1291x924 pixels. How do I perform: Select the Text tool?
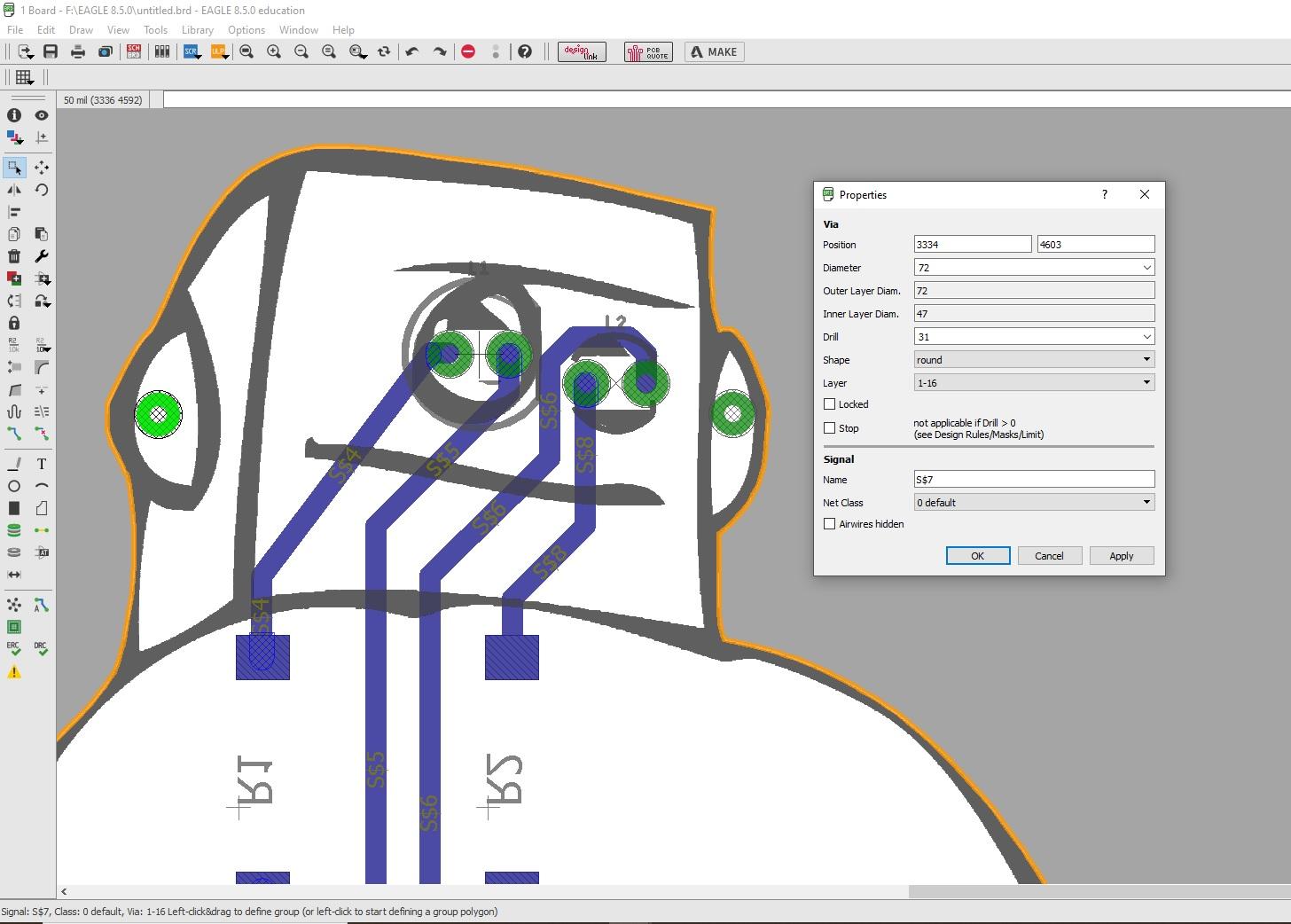41,464
